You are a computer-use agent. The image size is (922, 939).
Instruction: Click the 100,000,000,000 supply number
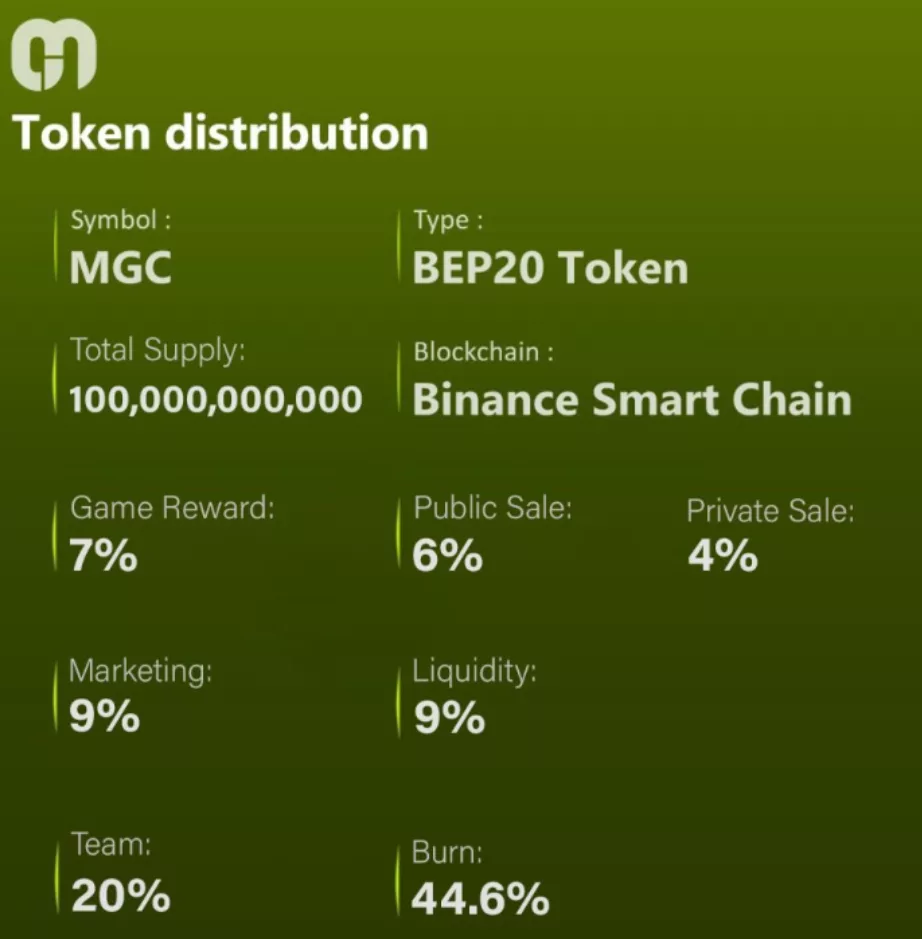tap(216, 400)
